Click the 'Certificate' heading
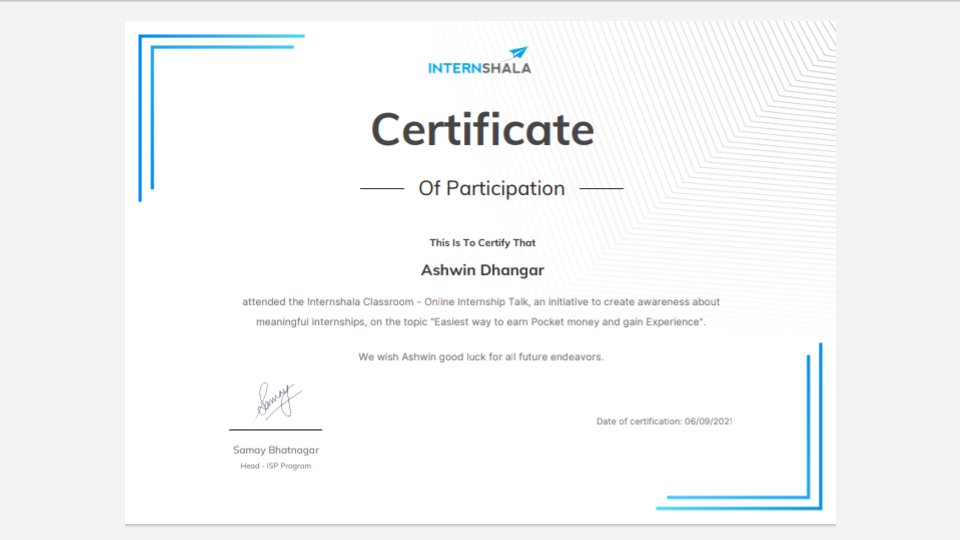Screen dimensions: 960x540 (x=482, y=130)
